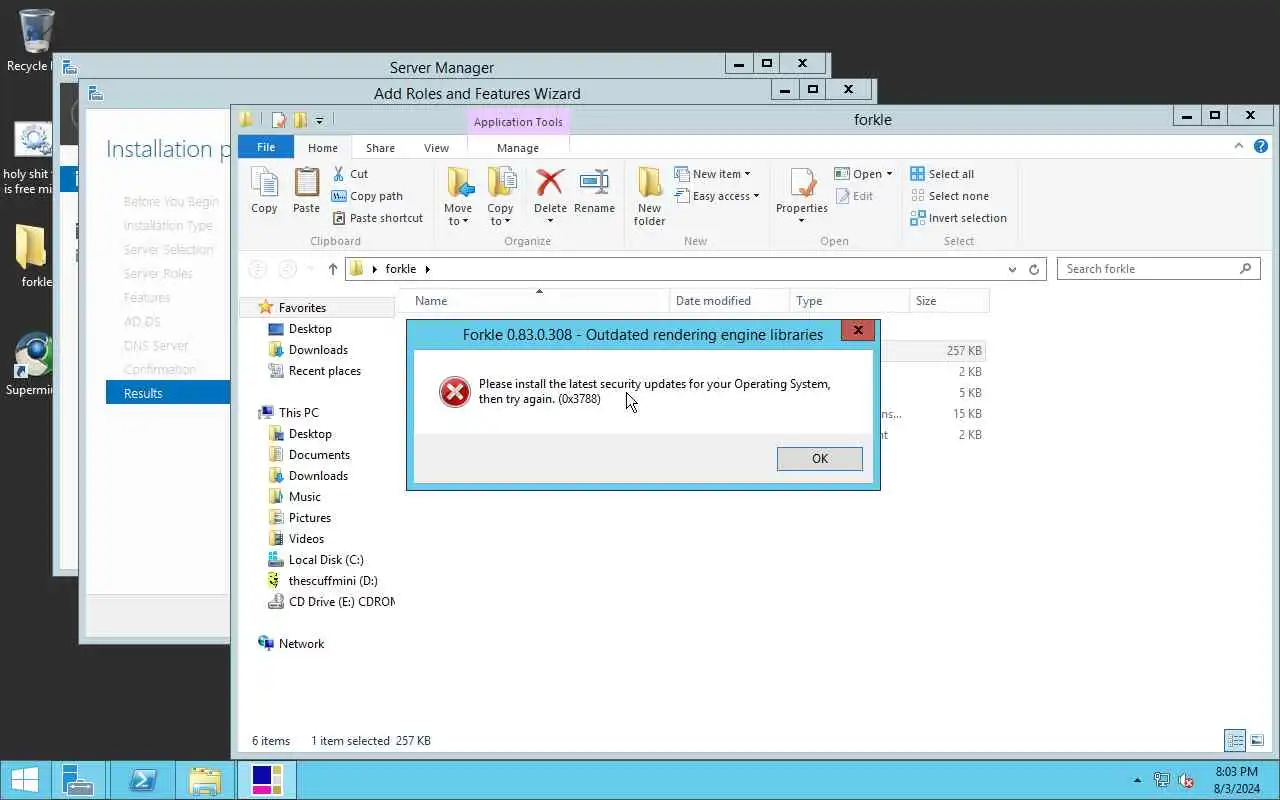Click the explorer Help question mark icon
Screen dimensions: 1280x800
[1261, 146]
